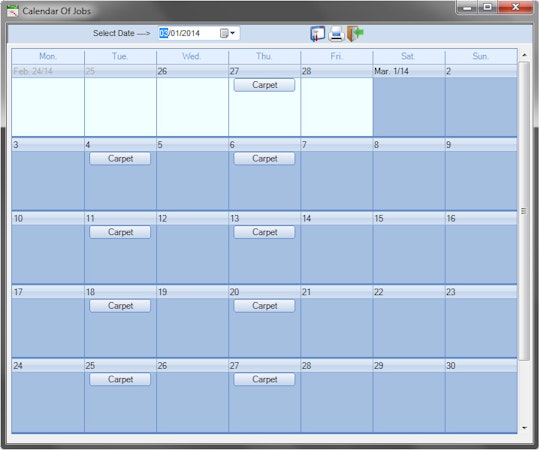
Task: Select day 5 in the calendar
Action: 192,174
